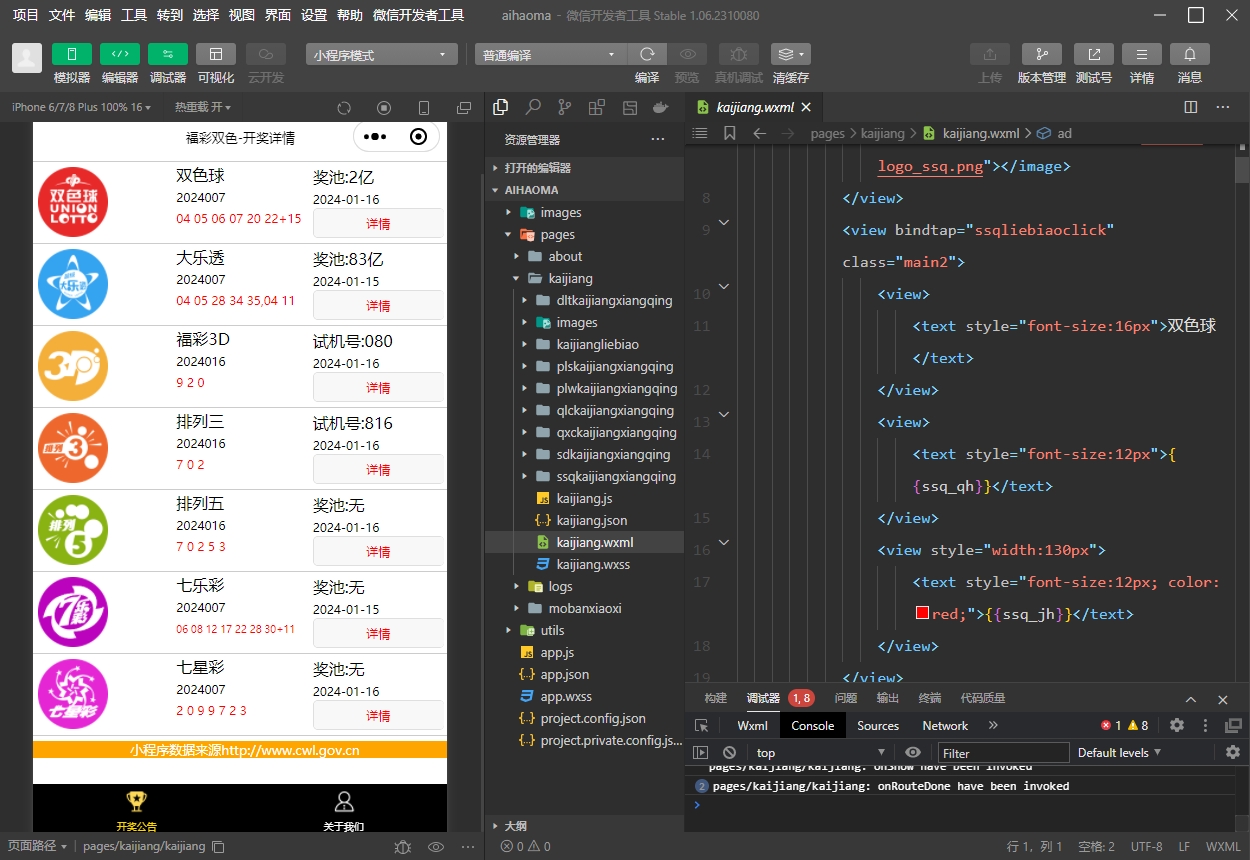This screenshot has width=1250, height=860.
Task: Click 详情 button in the 七星彩 row
Action: [x=378, y=715]
